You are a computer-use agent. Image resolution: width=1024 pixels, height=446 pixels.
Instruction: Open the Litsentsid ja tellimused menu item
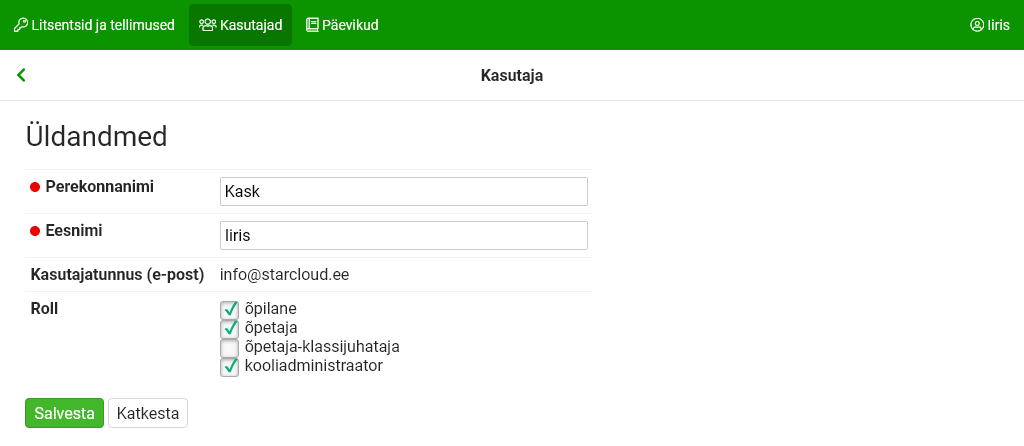[102, 25]
